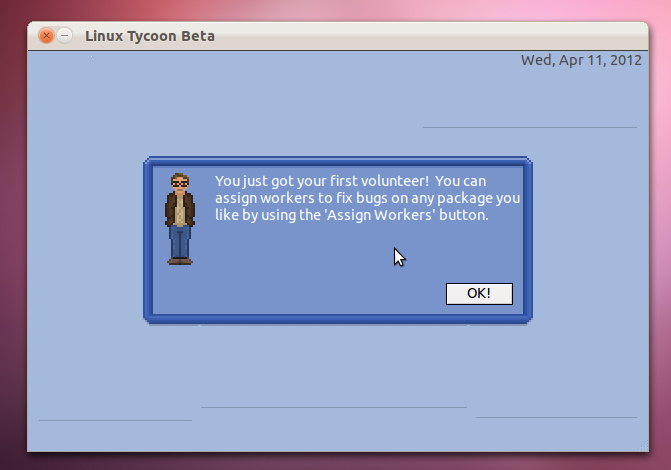671x470 pixels.
Task: Minimize the Linux Tycoon Beta window
Action: point(65,36)
